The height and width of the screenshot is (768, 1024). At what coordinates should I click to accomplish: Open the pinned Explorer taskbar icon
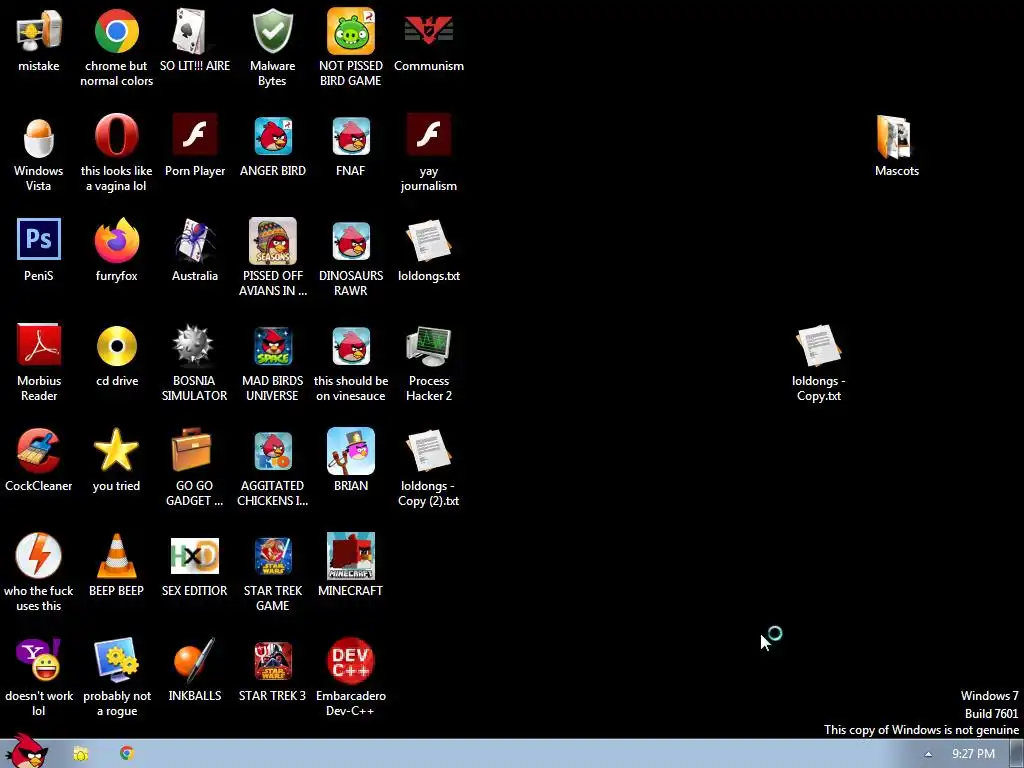pyautogui.click(x=81, y=754)
